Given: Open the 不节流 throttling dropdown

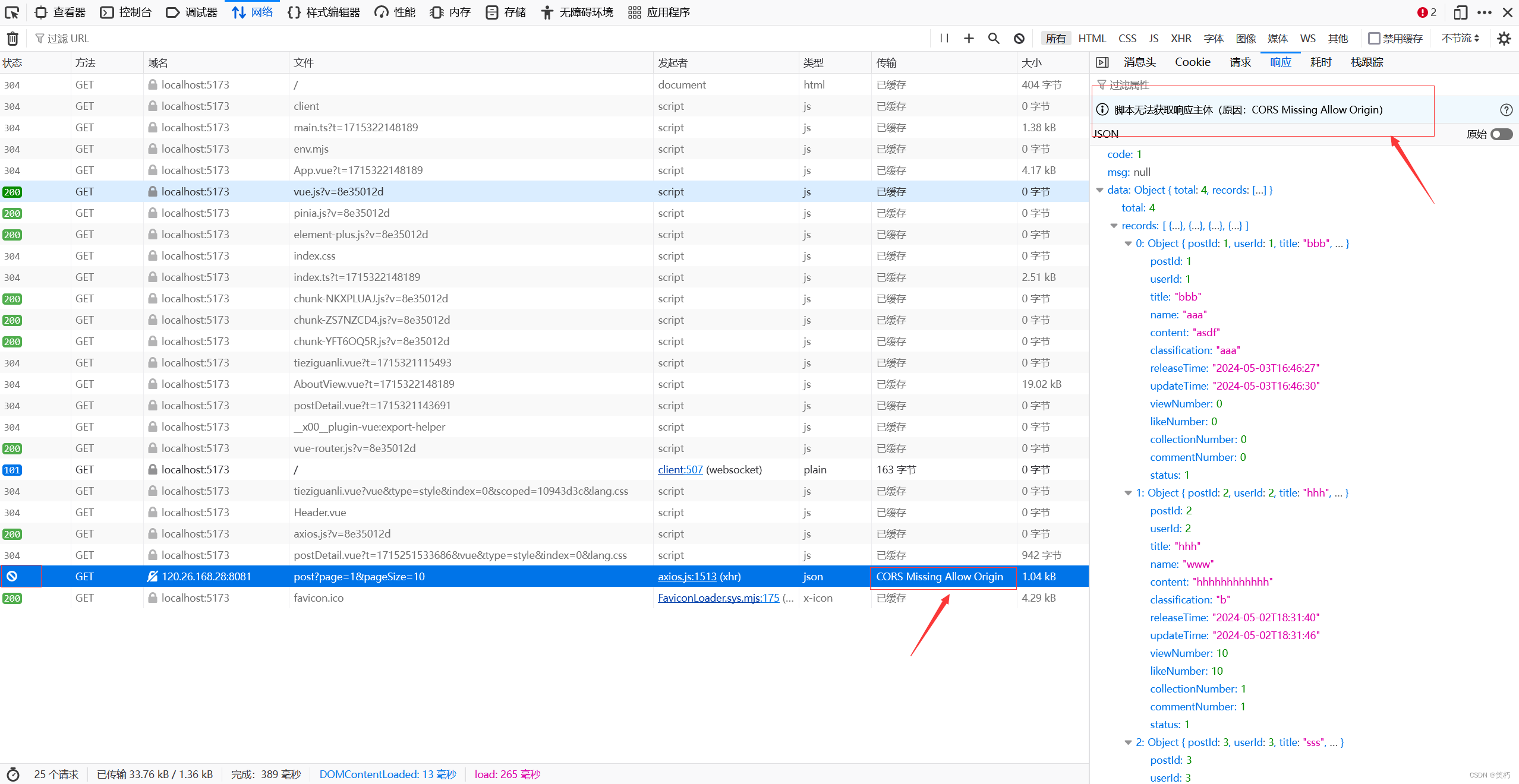Looking at the screenshot, I should point(1460,39).
